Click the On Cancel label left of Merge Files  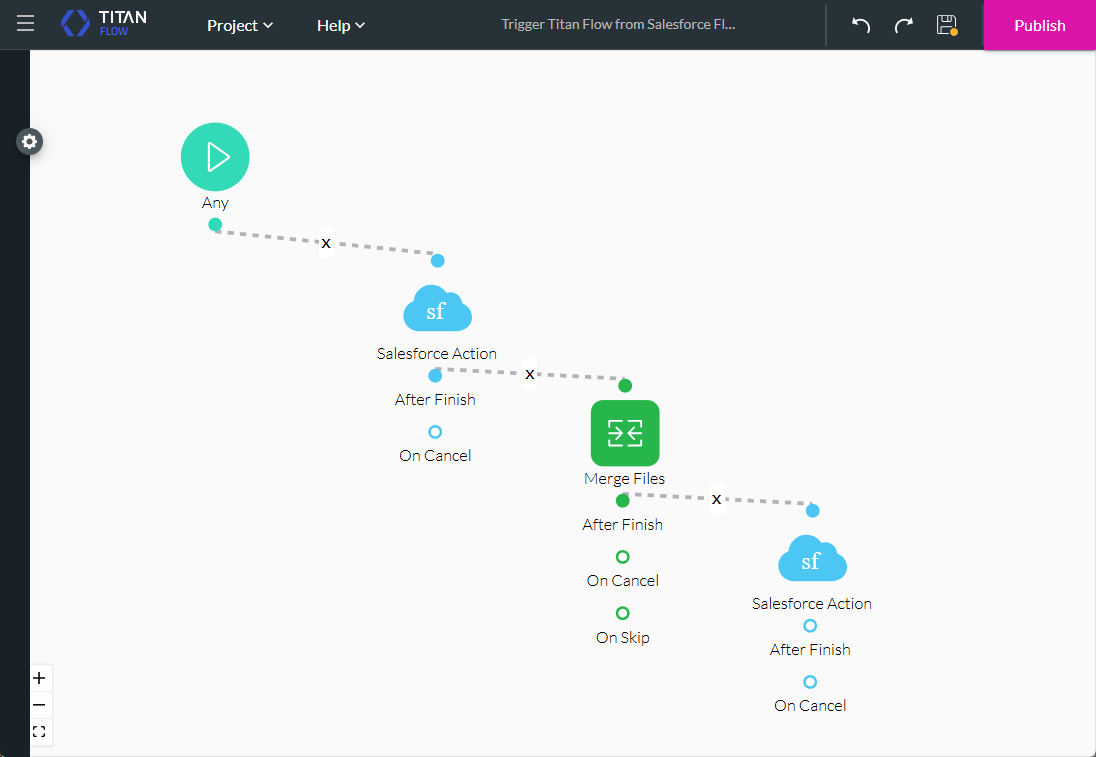tap(435, 456)
